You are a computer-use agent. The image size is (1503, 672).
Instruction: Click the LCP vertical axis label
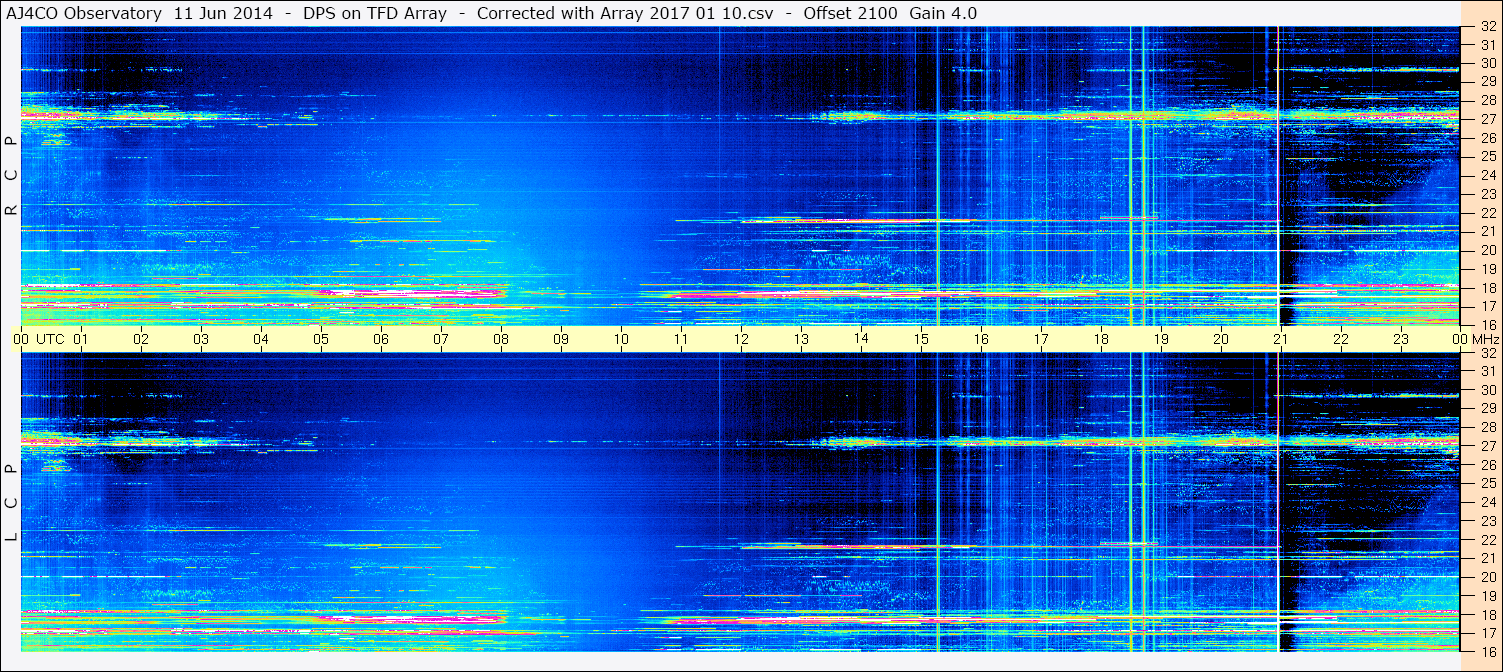11,503
